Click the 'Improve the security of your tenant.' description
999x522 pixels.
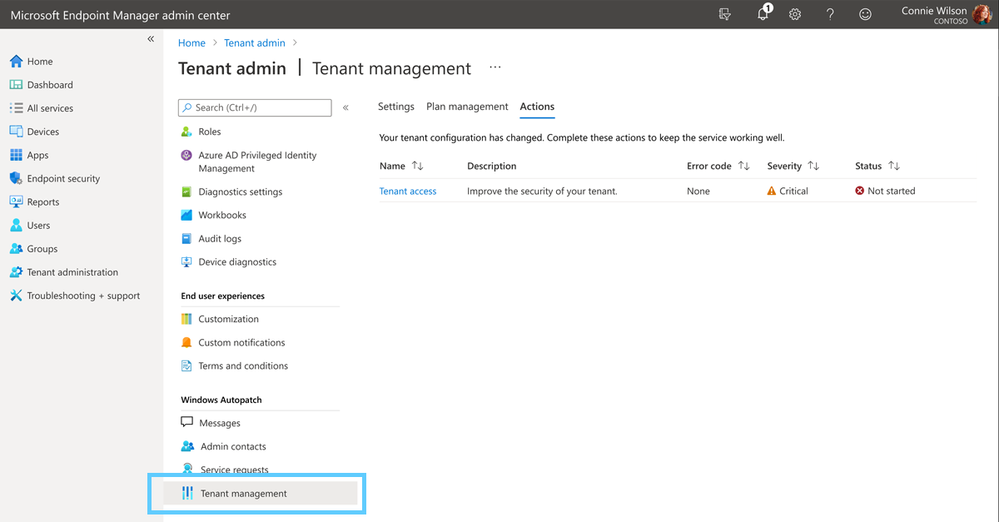click(x=542, y=191)
